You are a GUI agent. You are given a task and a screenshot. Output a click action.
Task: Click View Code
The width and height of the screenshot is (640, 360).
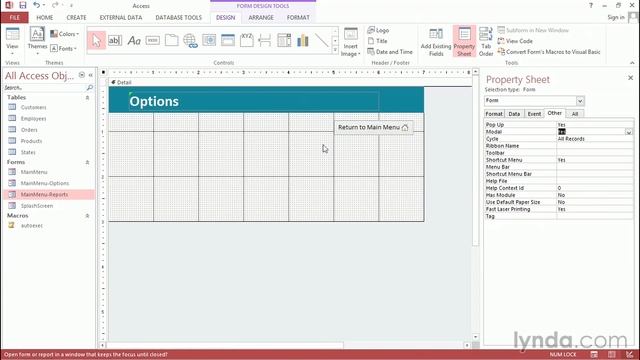pyautogui.click(x=515, y=41)
